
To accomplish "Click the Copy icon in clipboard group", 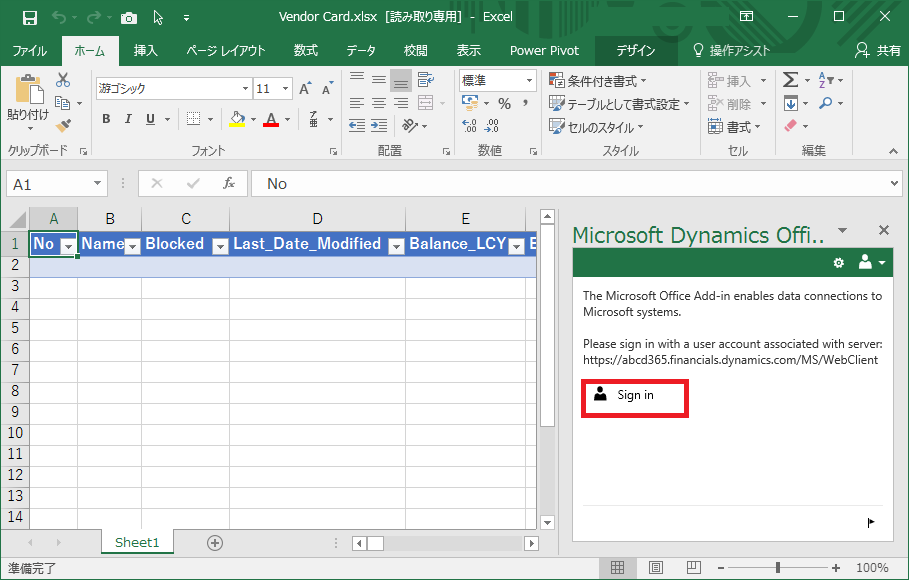I will tap(63, 103).
